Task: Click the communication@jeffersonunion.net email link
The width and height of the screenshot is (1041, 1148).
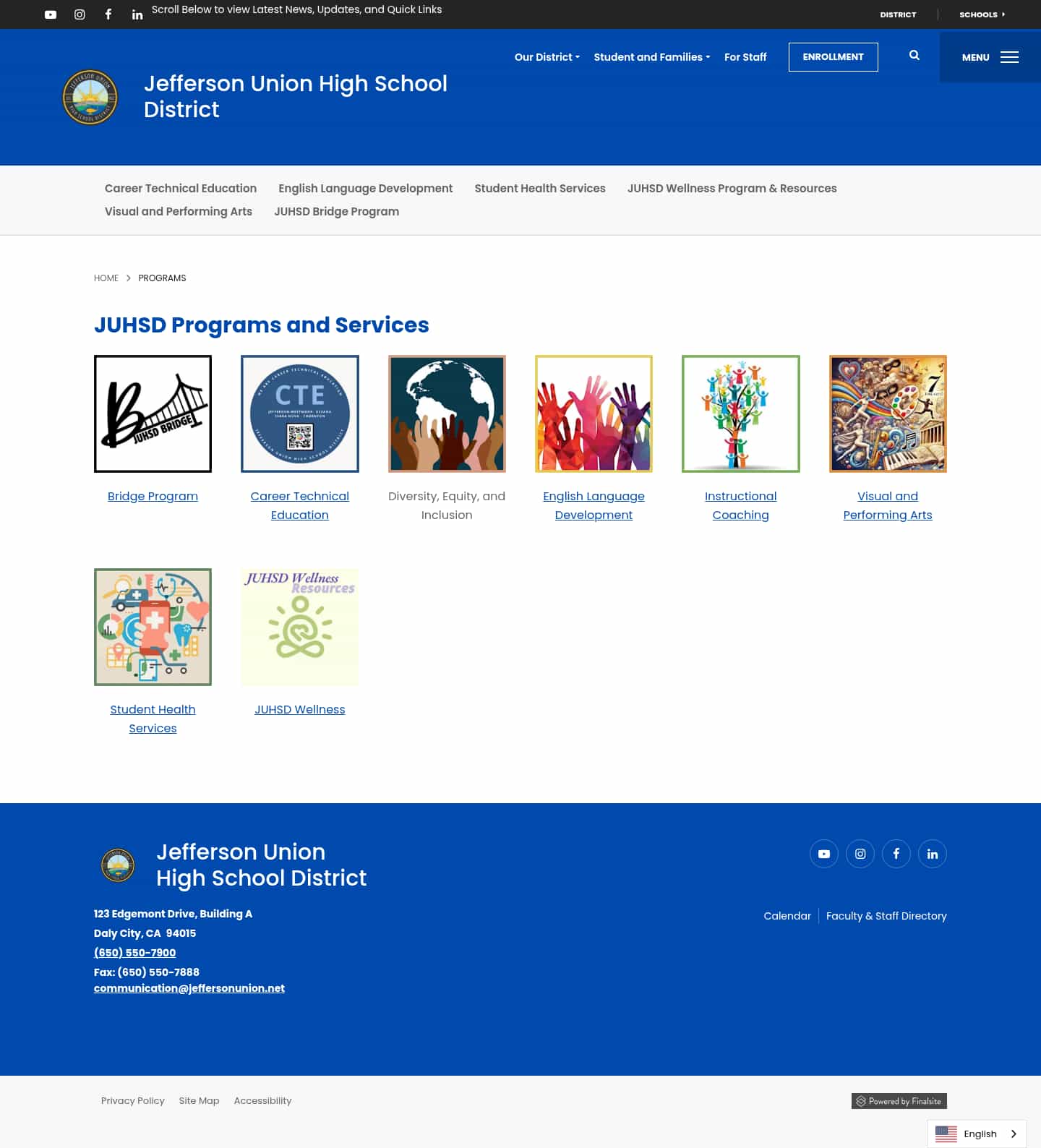Action: (x=189, y=988)
